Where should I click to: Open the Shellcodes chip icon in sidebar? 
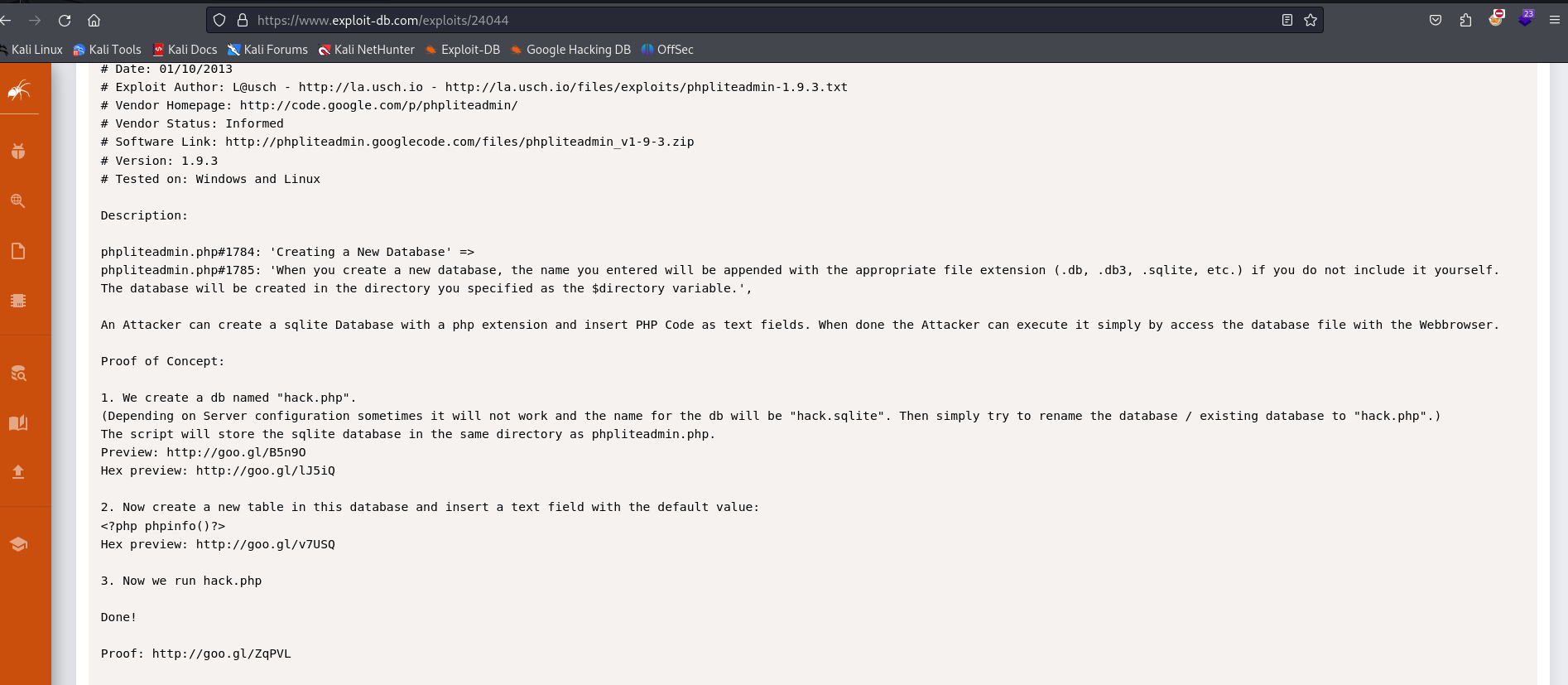(x=18, y=301)
